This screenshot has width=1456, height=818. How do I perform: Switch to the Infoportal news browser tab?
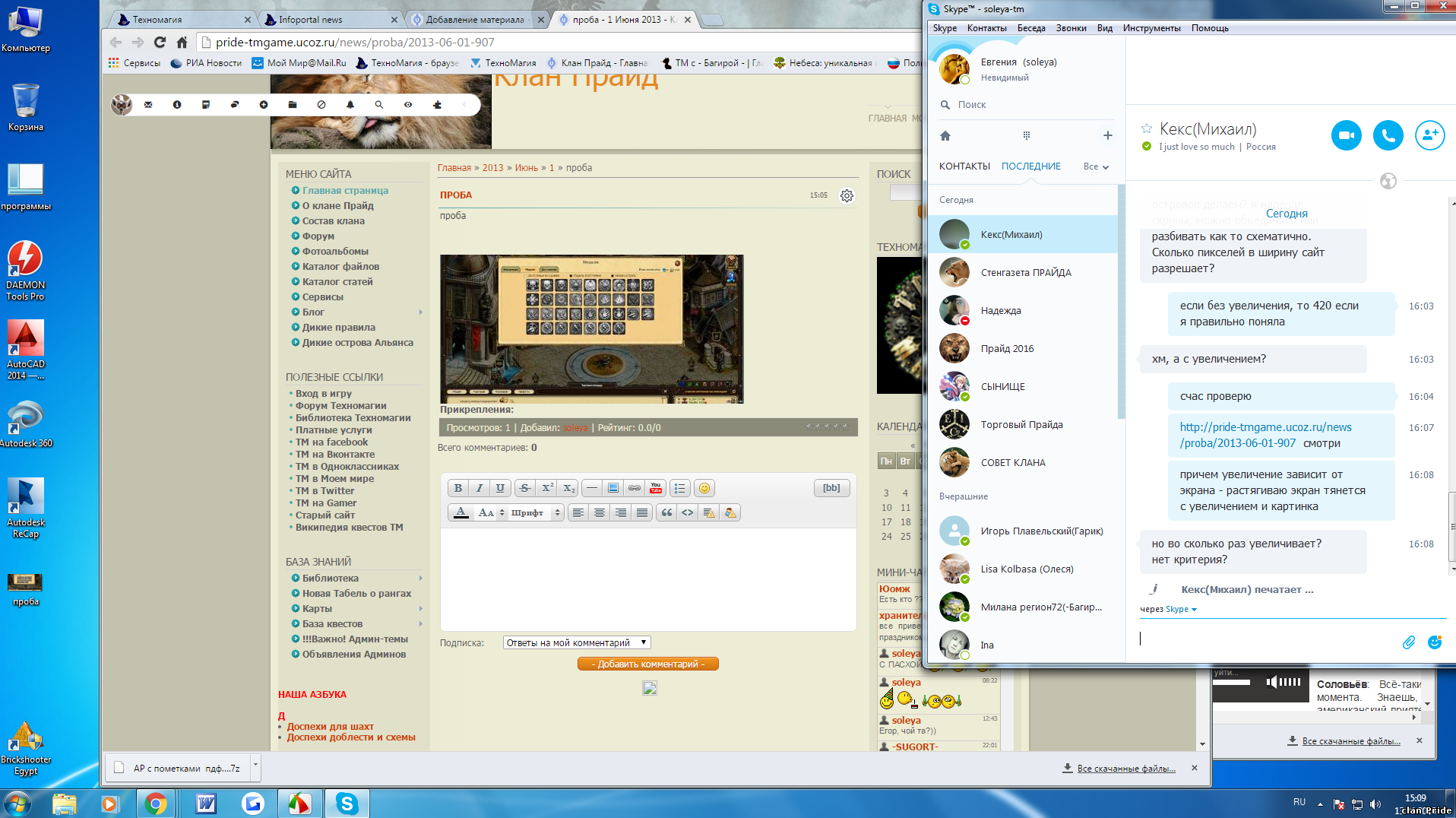coord(330,20)
